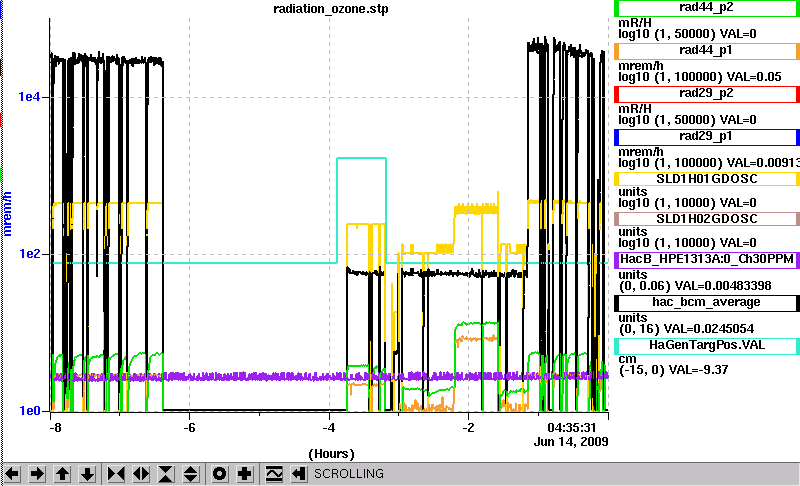Click the 1e2 y-axis label
800x486 pixels.
click(x=30, y=253)
